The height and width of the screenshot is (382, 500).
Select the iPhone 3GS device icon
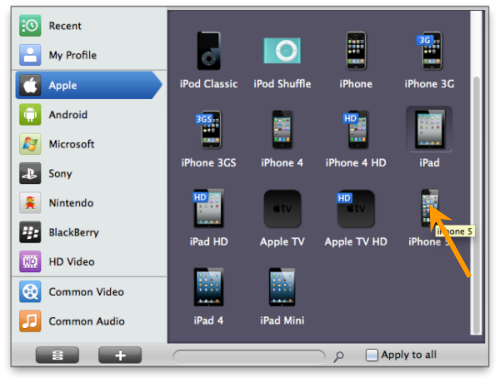pos(209,129)
